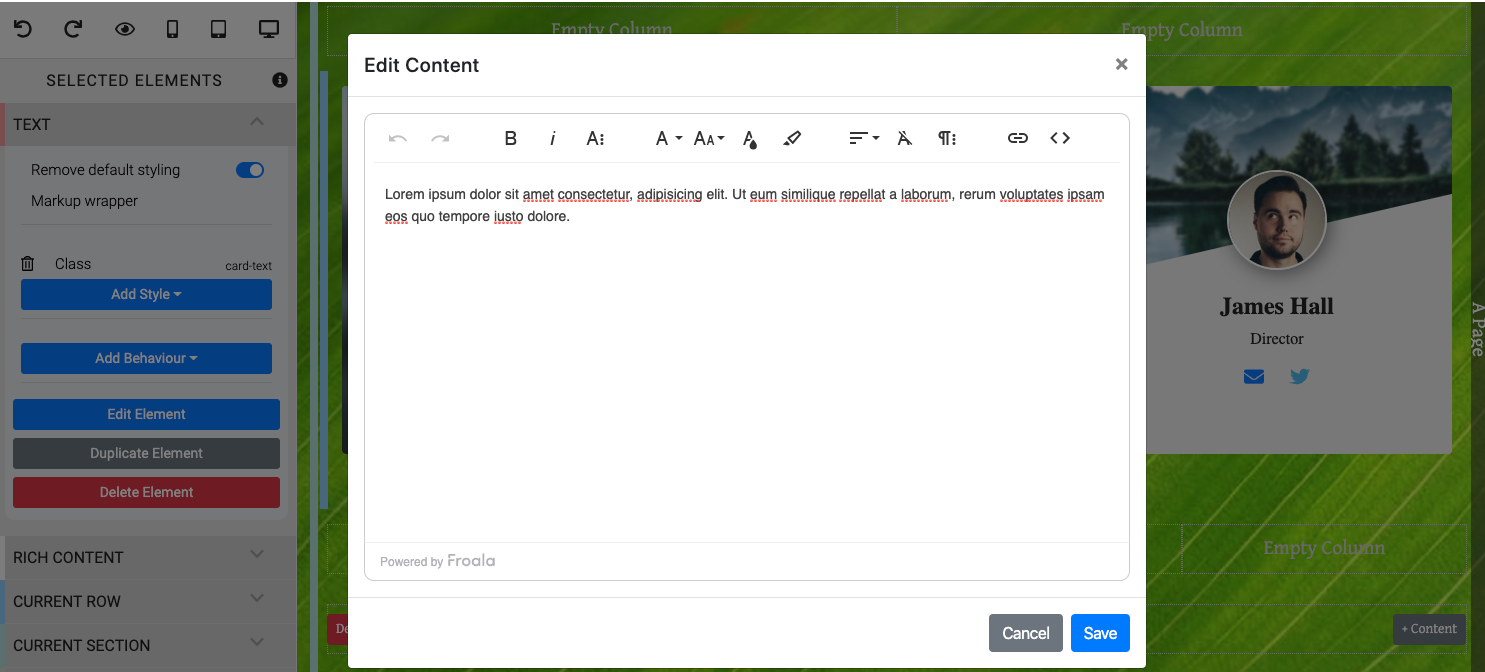Open the Paragraph Style tool
Screen dimensions: 1485x672
click(946, 139)
